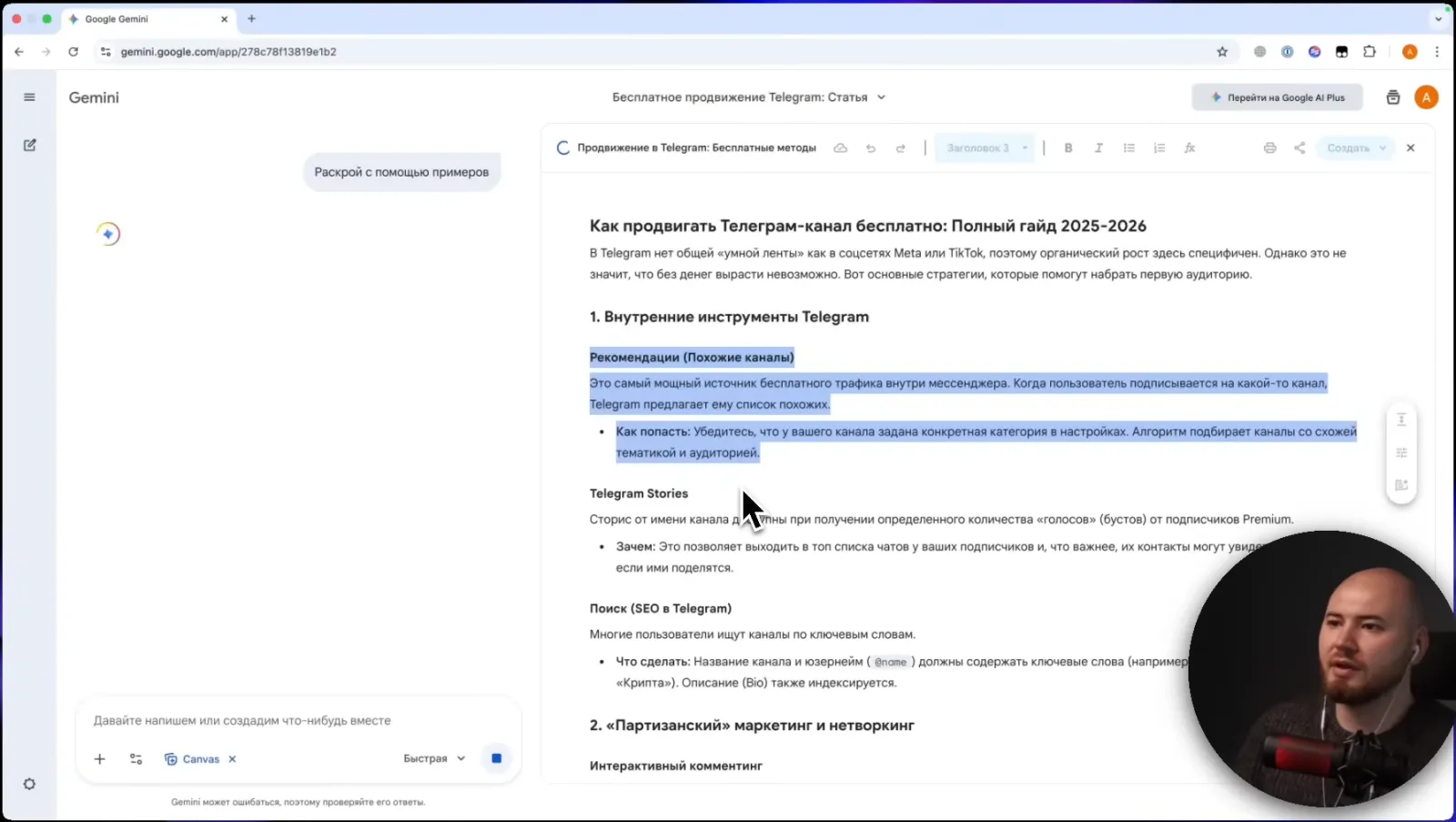Viewport: 1456px width, 822px height.
Task: Go back in the browser
Action: [x=19, y=52]
